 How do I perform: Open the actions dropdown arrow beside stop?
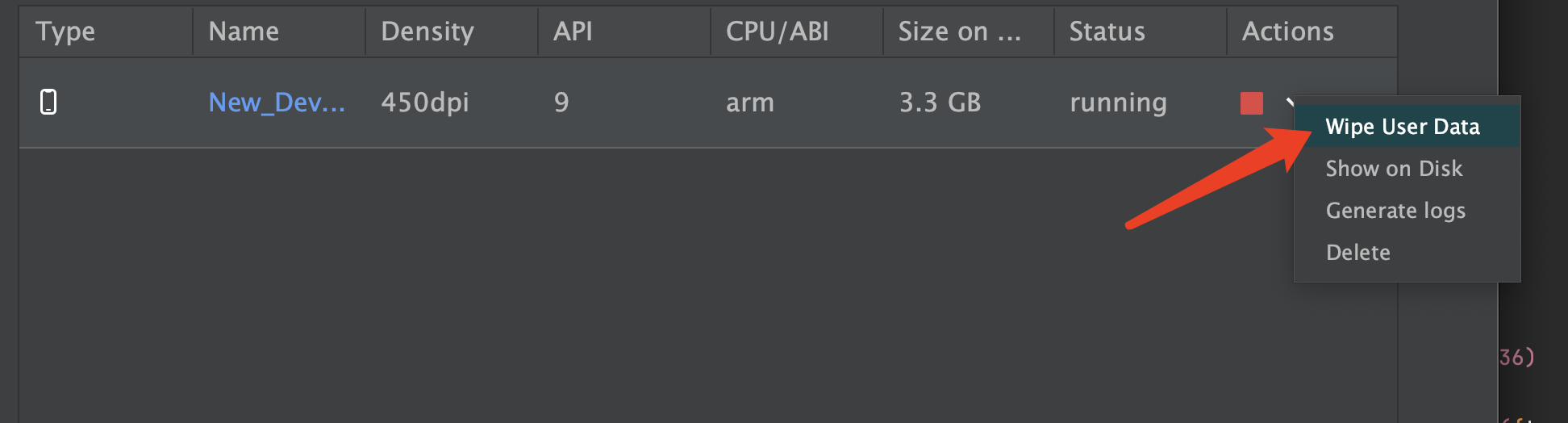[x=1290, y=102]
